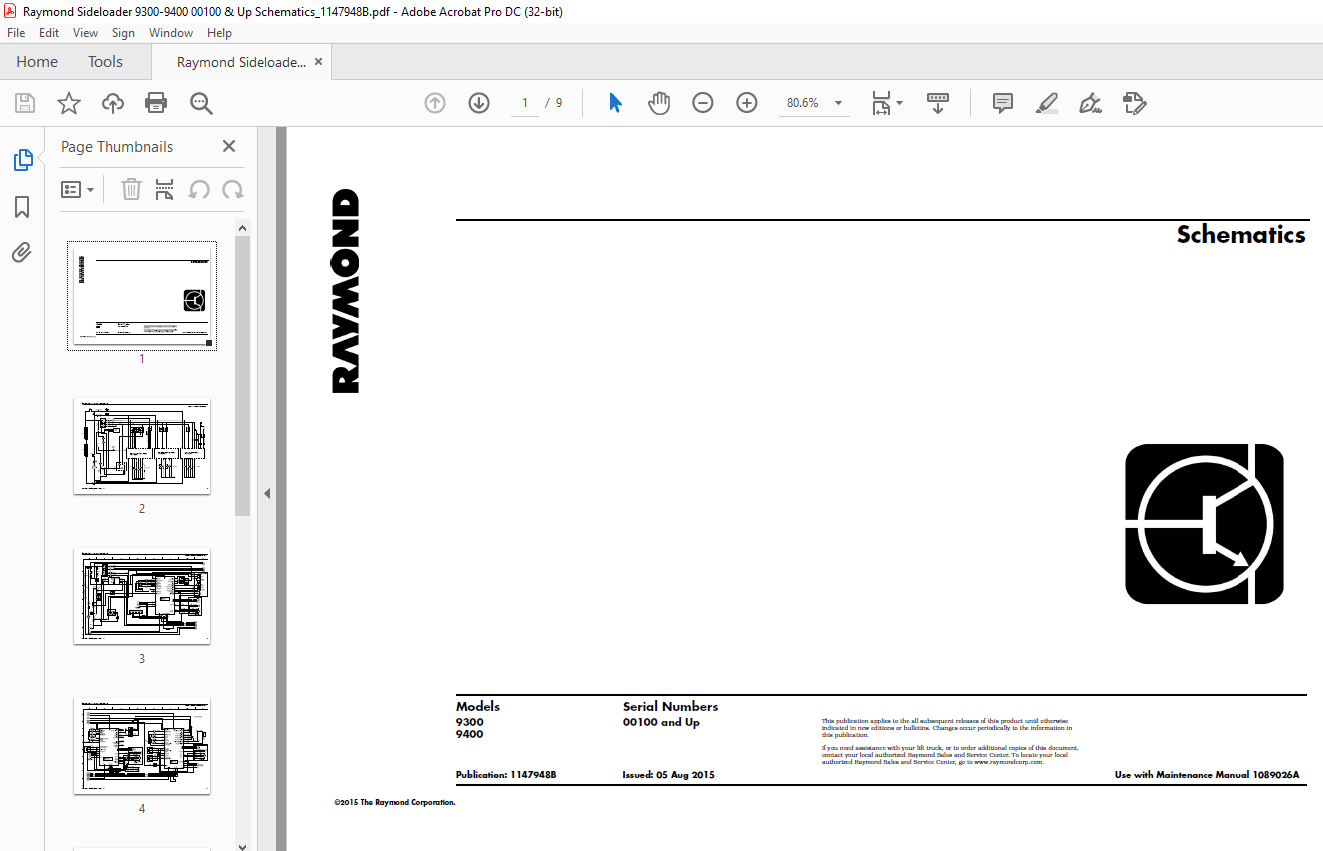Open thumbnail options dropdown menu
Image resolution: width=1323 pixels, height=851 pixels.
77,189
